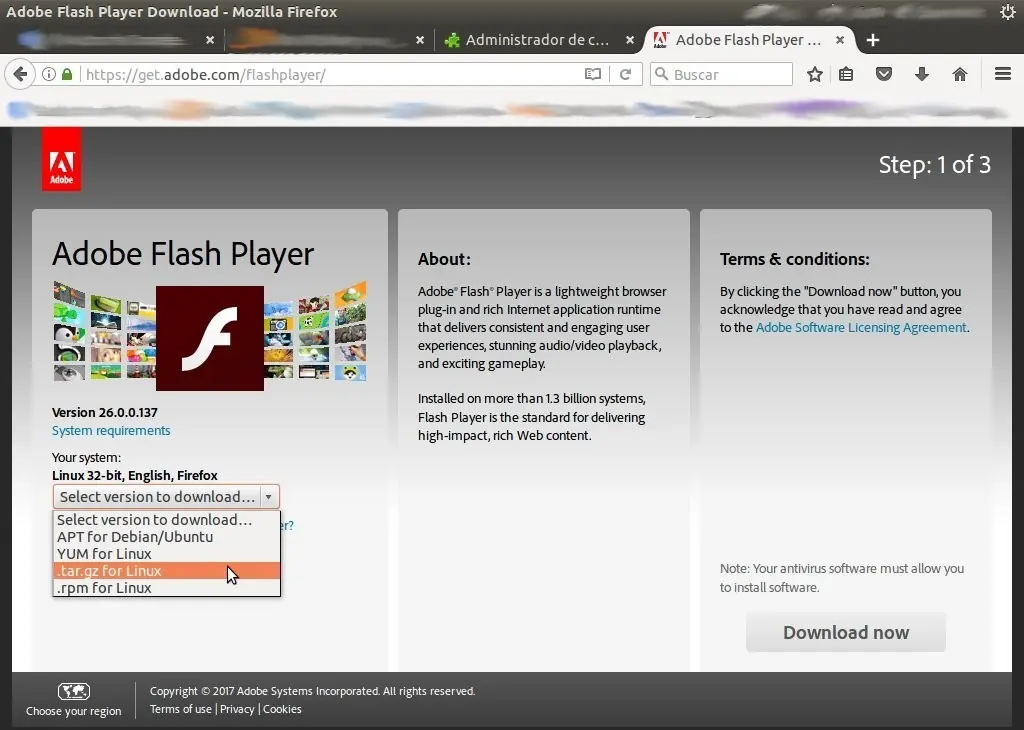
Task: Close the Adobe Flash Player tab
Action: 840,40
